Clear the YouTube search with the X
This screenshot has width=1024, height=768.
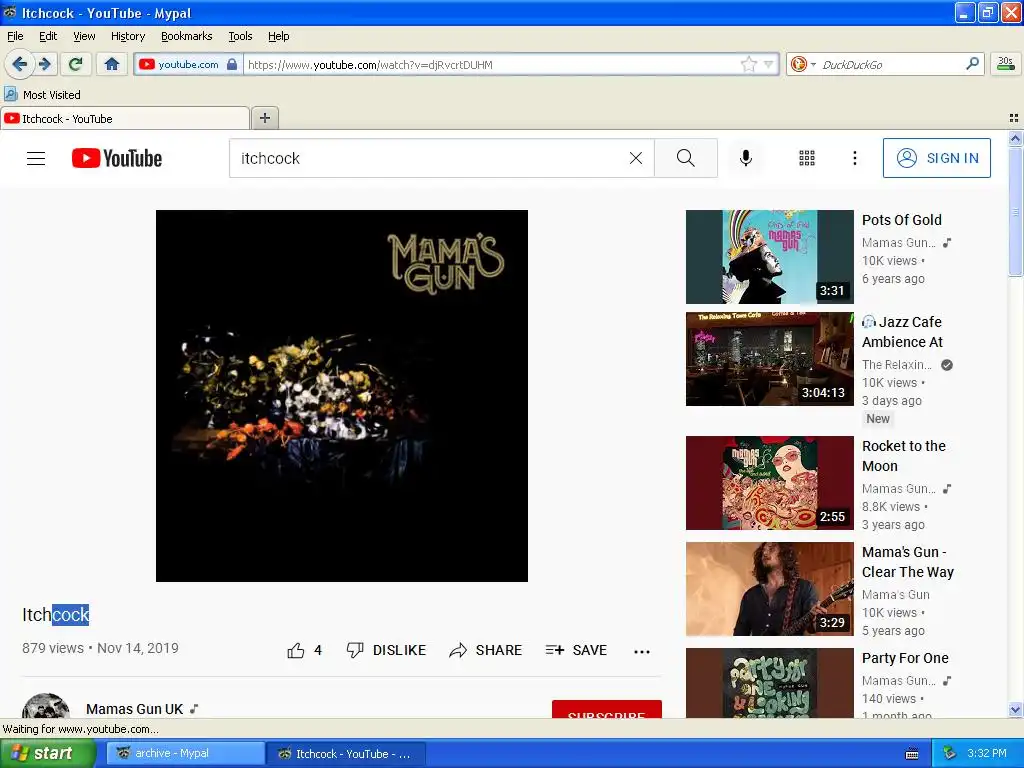click(x=635, y=158)
